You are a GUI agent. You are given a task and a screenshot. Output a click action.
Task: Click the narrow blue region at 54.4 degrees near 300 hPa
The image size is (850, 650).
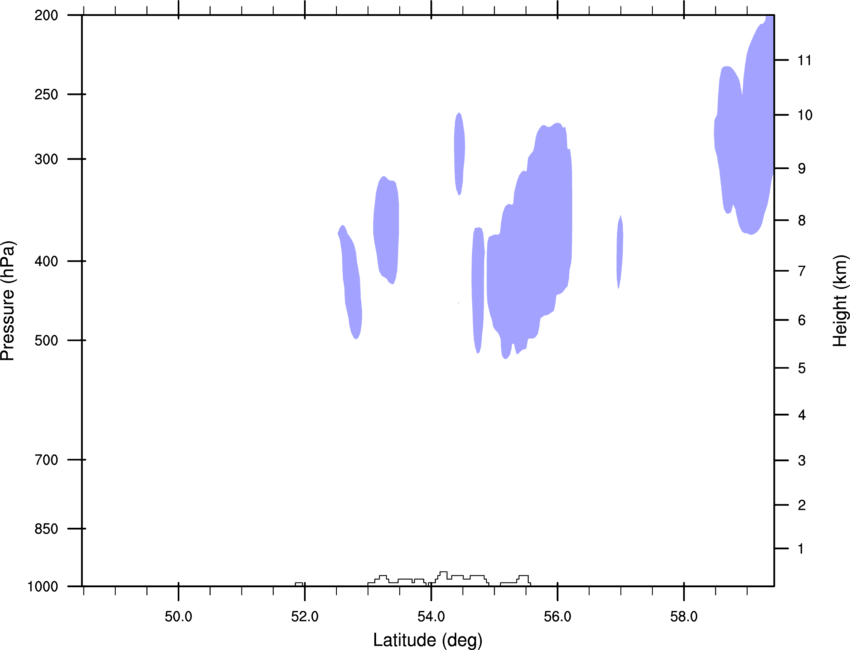pyautogui.click(x=459, y=154)
